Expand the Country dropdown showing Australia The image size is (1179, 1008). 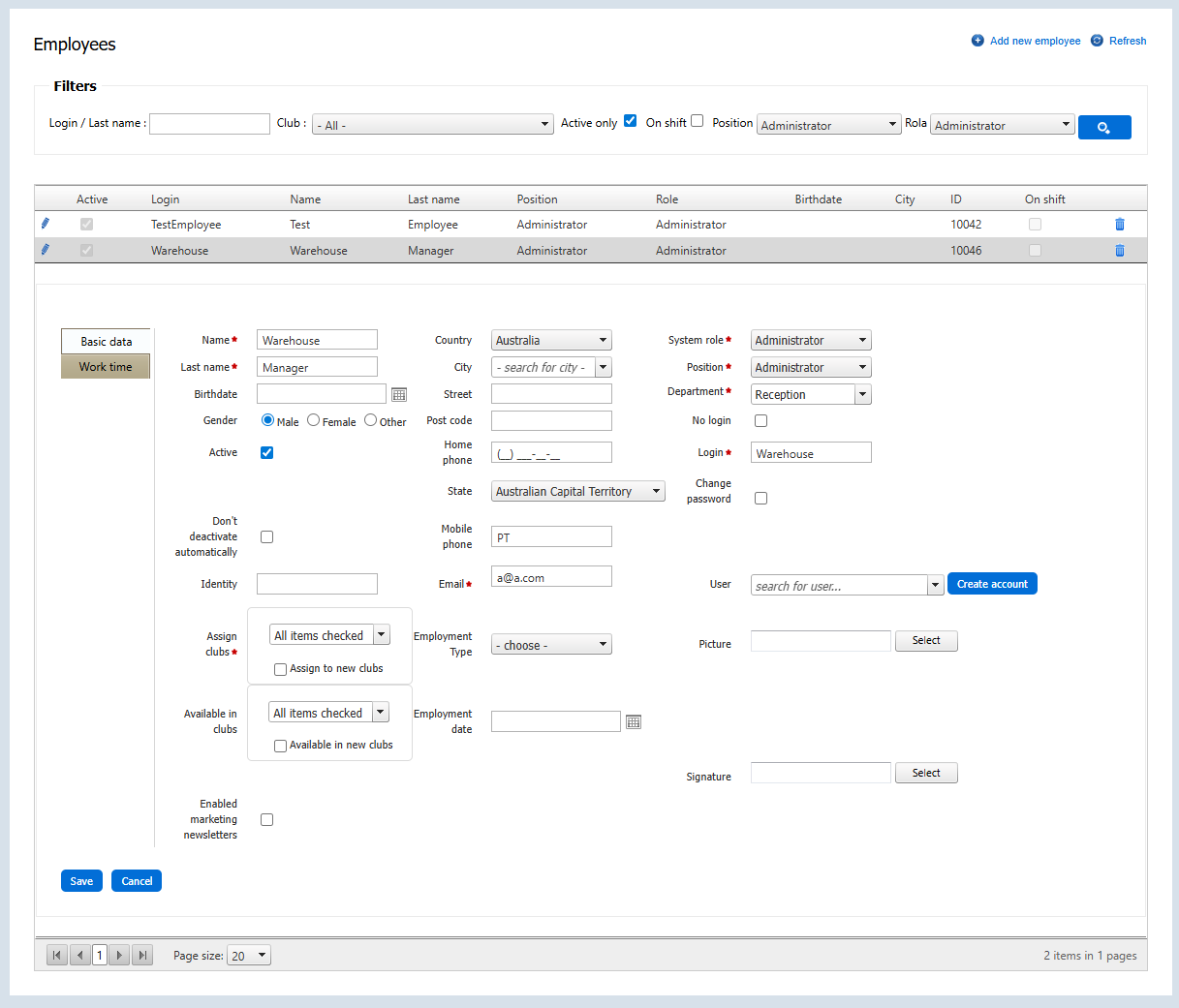coord(551,341)
